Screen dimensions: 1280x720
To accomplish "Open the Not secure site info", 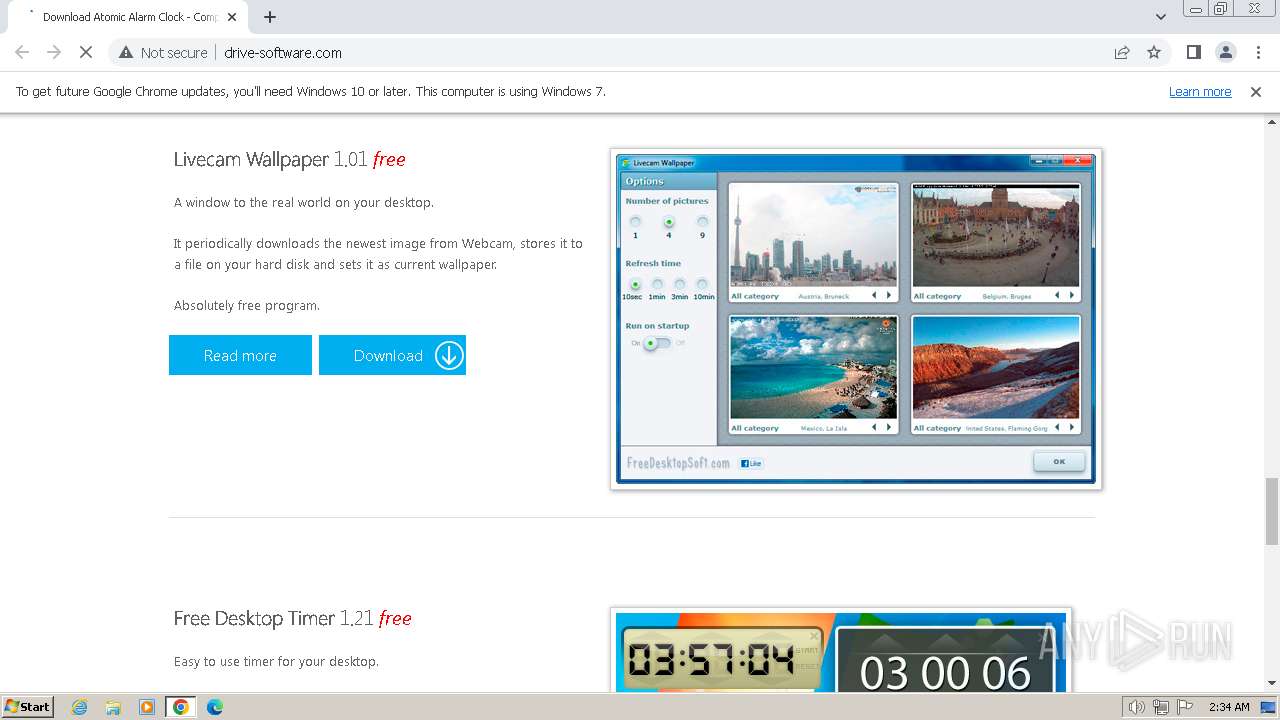I will coord(163,52).
